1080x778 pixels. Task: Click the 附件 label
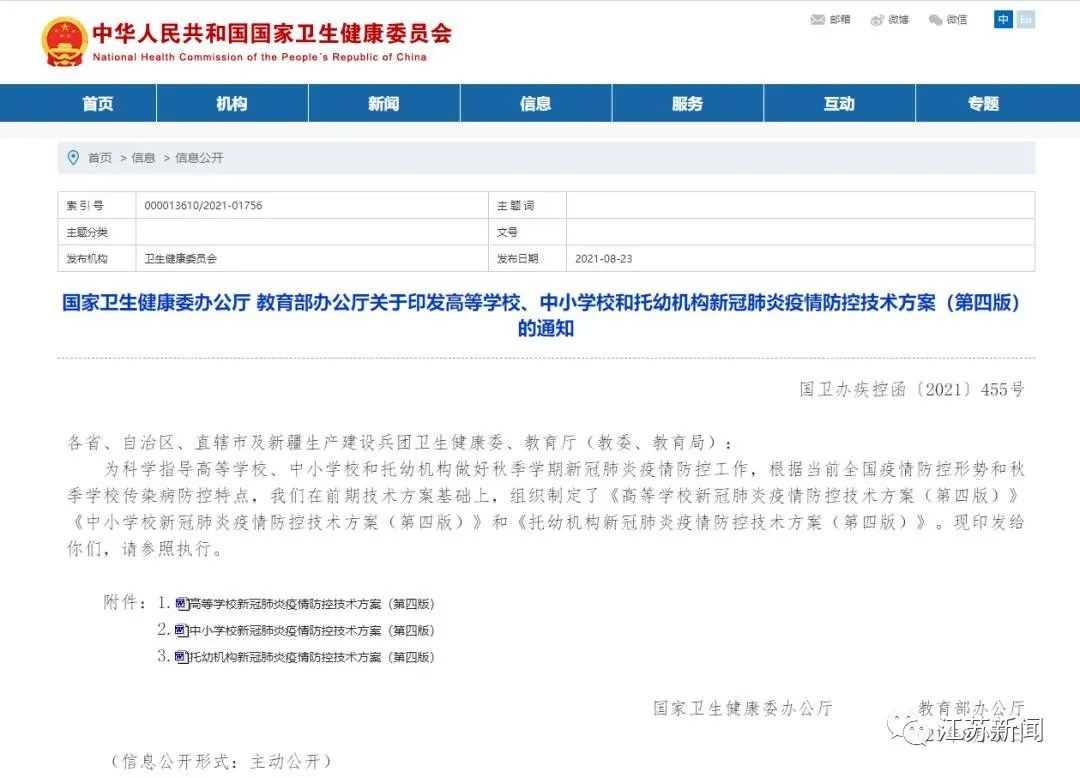[x=124, y=602]
